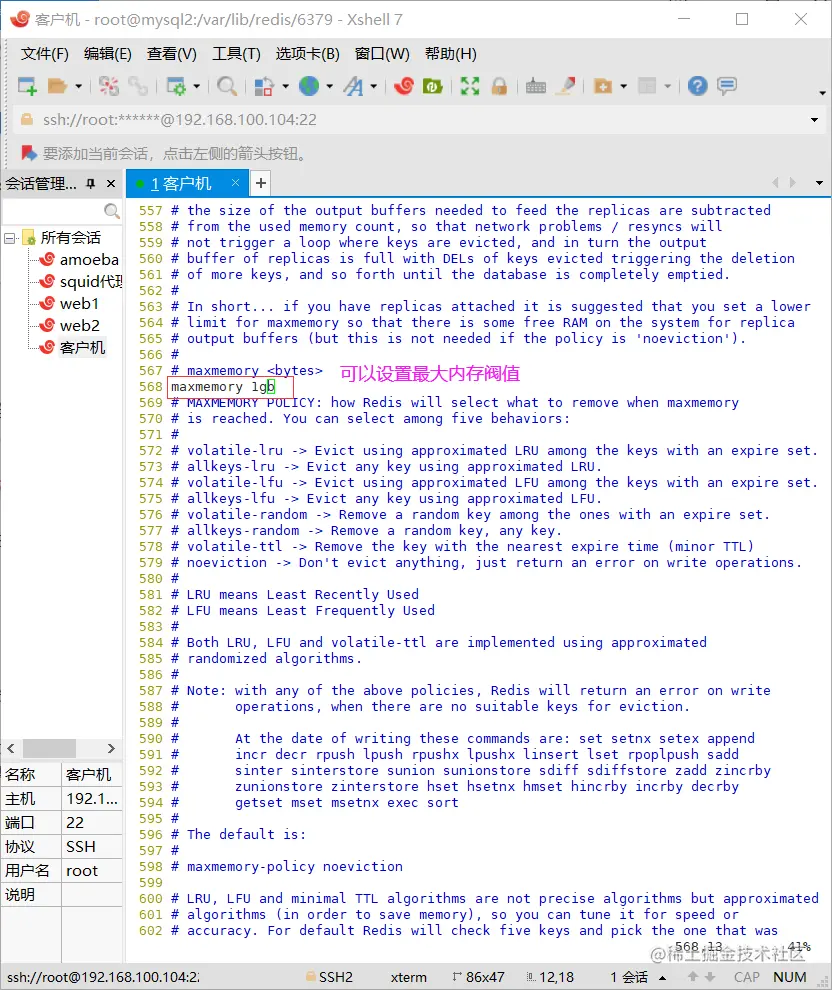The width and height of the screenshot is (832, 990).
Task: Close the session manager panel
Action: pyautogui.click(x=111, y=184)
